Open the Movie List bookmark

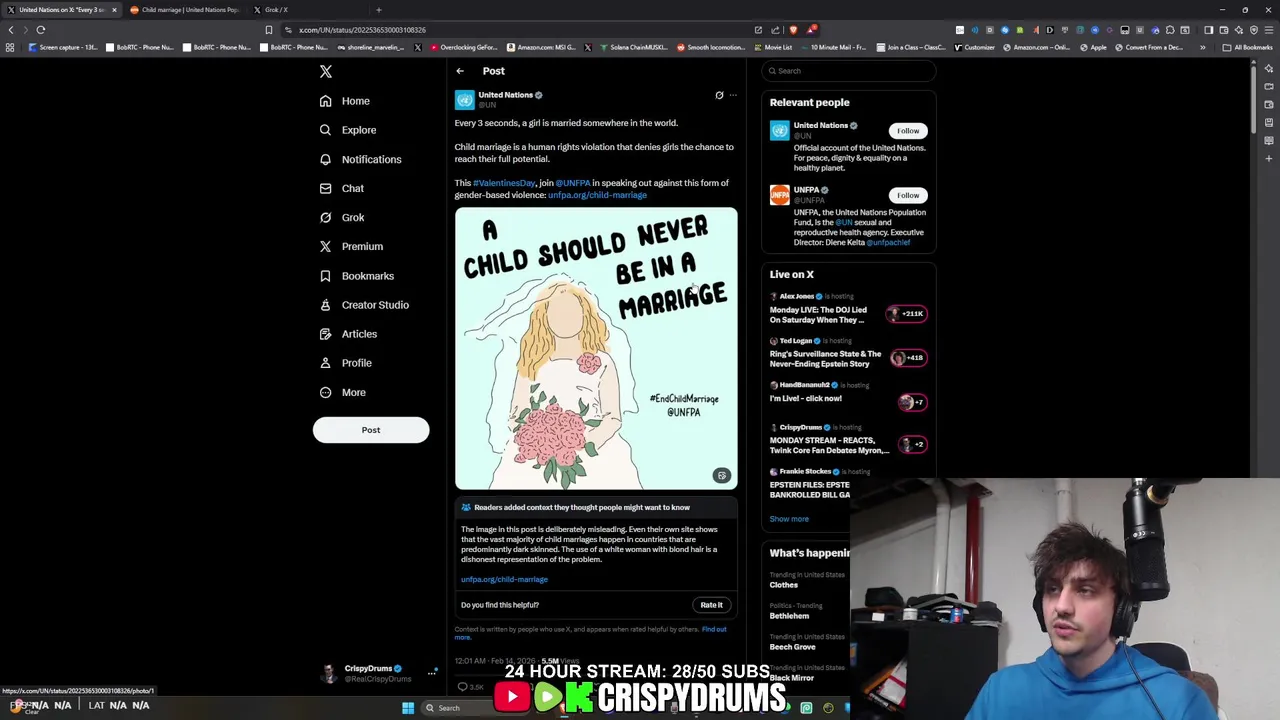[x=773, y=47]
